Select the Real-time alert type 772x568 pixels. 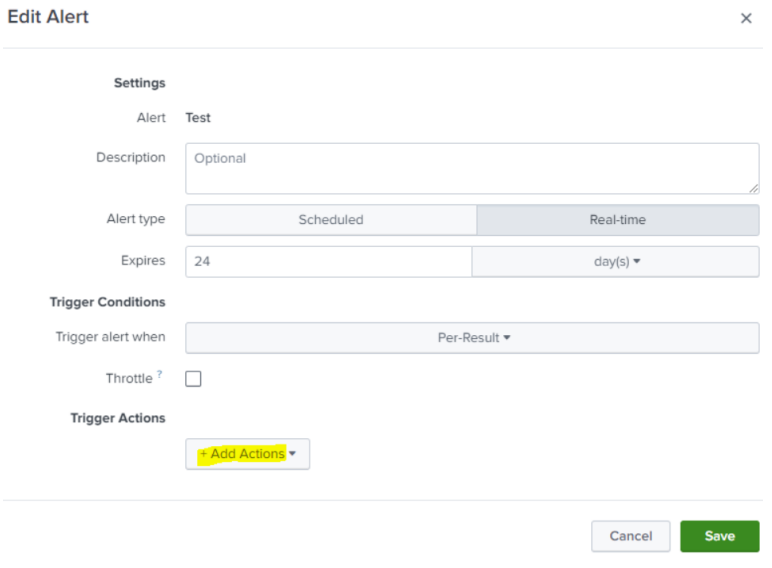617,220
